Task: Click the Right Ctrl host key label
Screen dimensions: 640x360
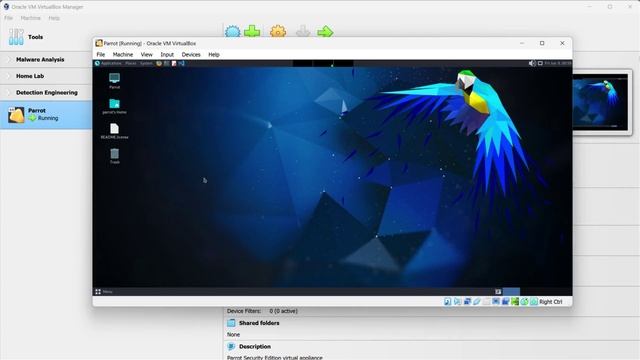Action: point(551,302)
